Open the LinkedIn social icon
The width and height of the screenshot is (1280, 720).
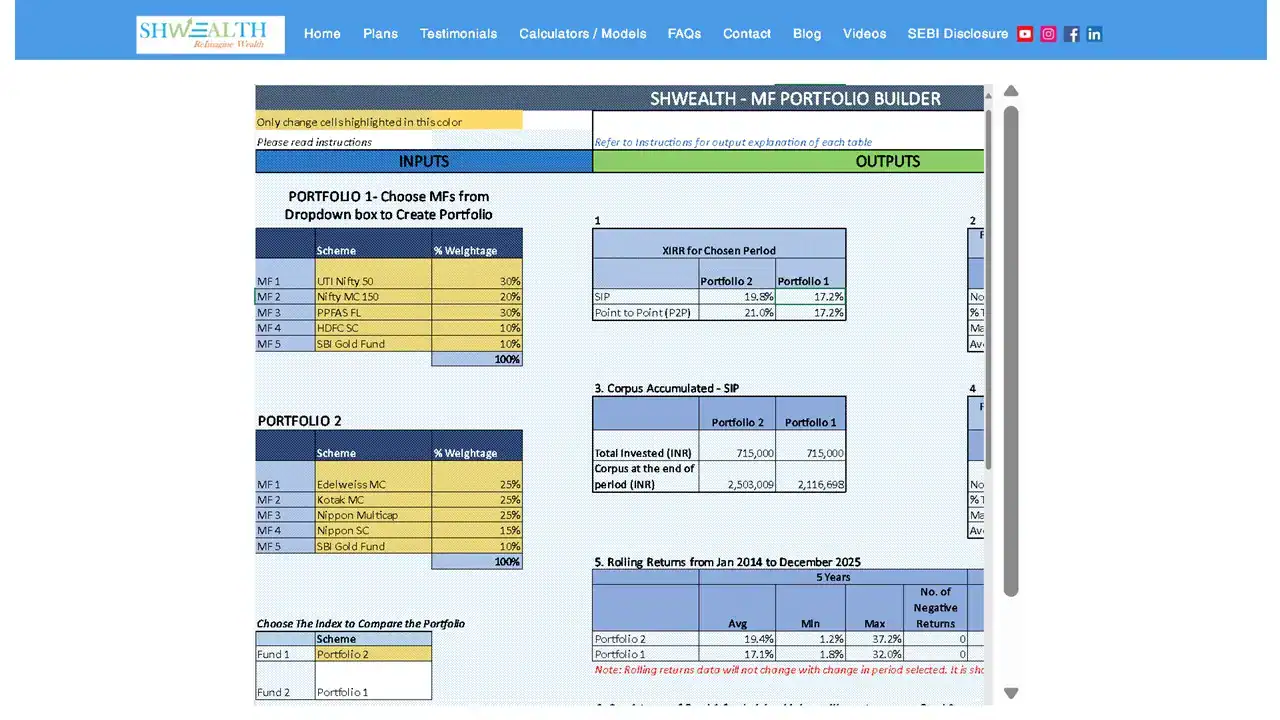click(x=1095, y=34)
